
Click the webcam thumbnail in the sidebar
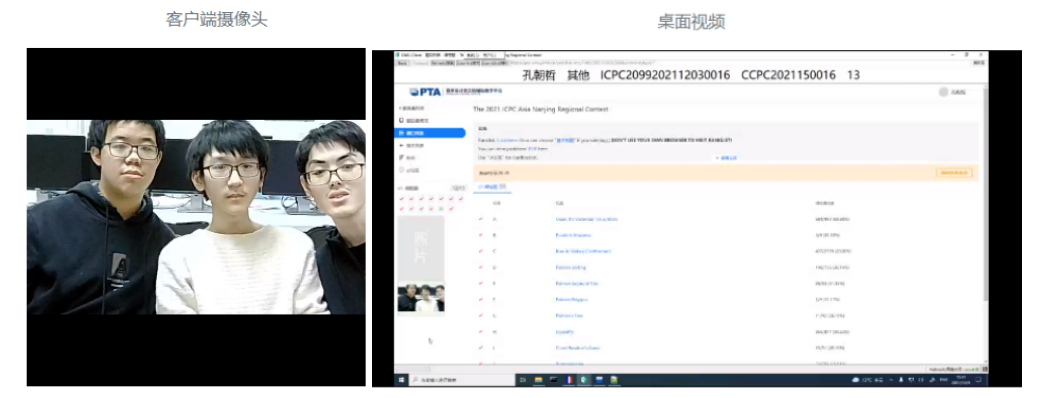click(x=421, y=297)
